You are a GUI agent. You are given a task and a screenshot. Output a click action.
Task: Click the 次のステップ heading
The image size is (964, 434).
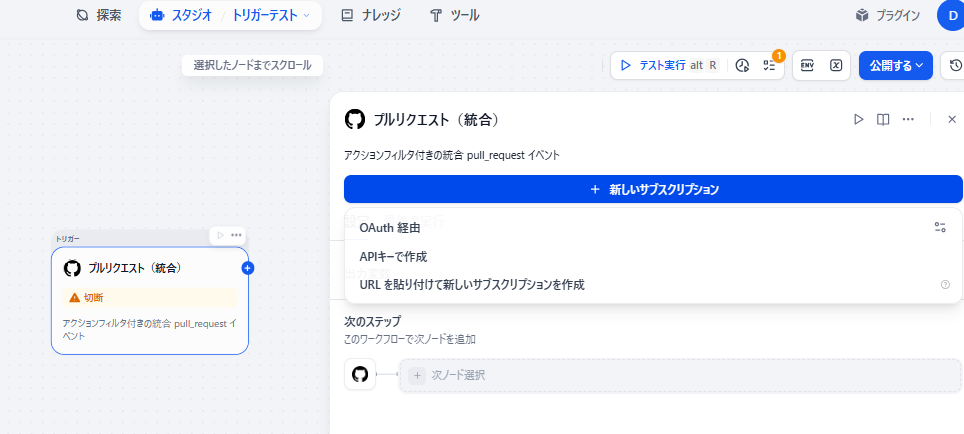pos(373,321)
